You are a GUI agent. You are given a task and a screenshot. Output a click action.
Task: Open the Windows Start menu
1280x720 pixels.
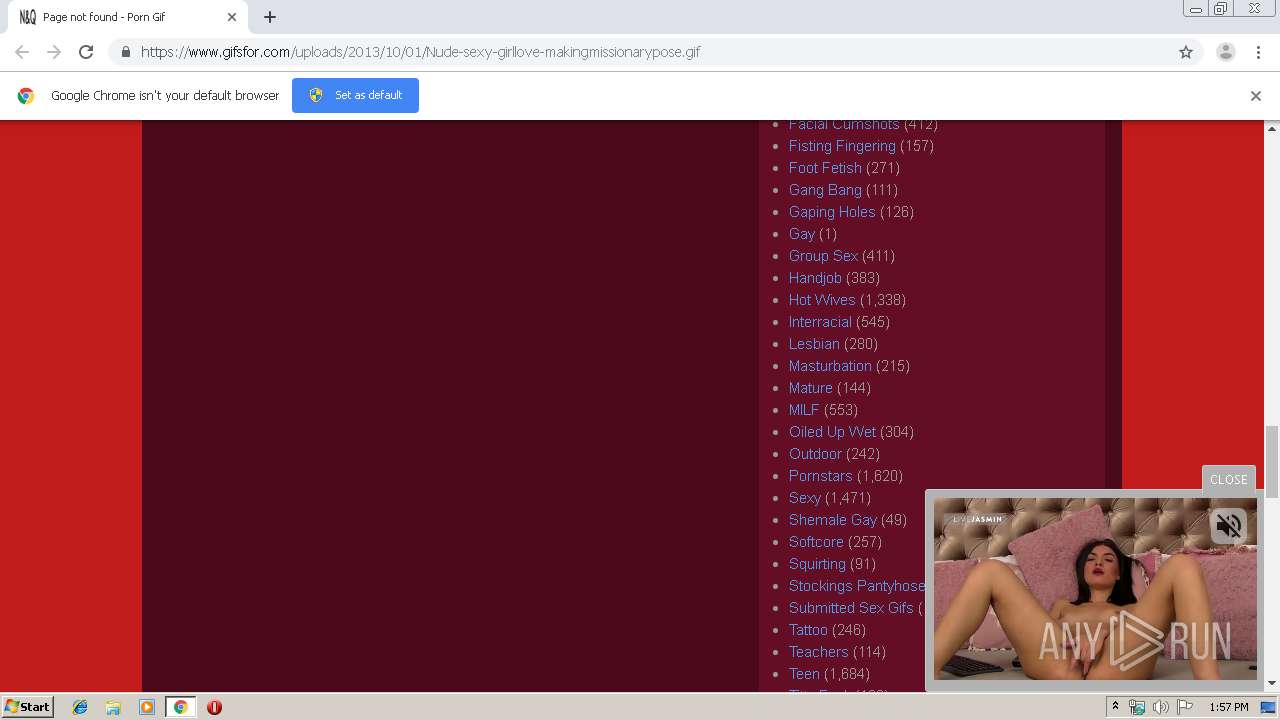coord(28,706)
